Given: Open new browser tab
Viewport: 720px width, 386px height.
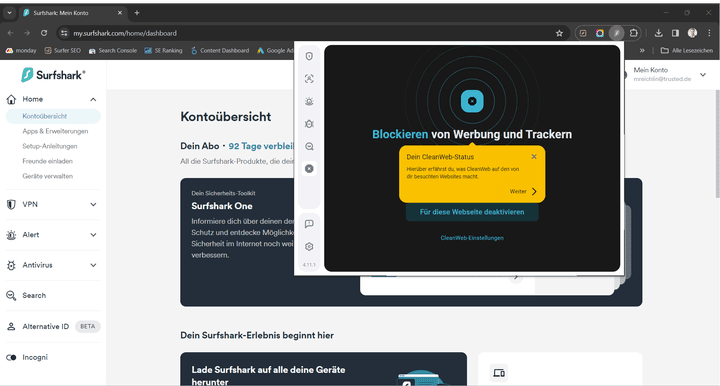Looking at the screenshot, I should pos(137,13).
